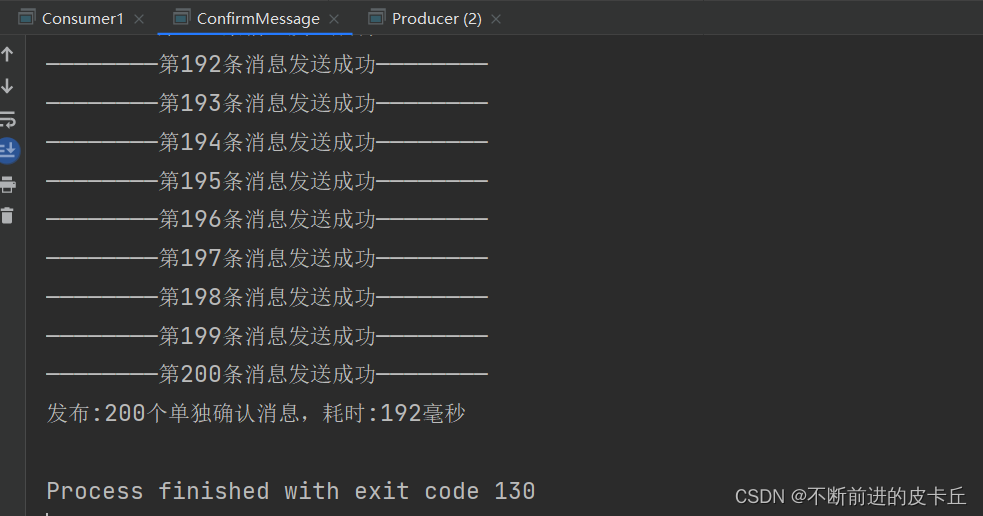Click the console line for message 195
The image size is (983, 516).
coord(267,181)
